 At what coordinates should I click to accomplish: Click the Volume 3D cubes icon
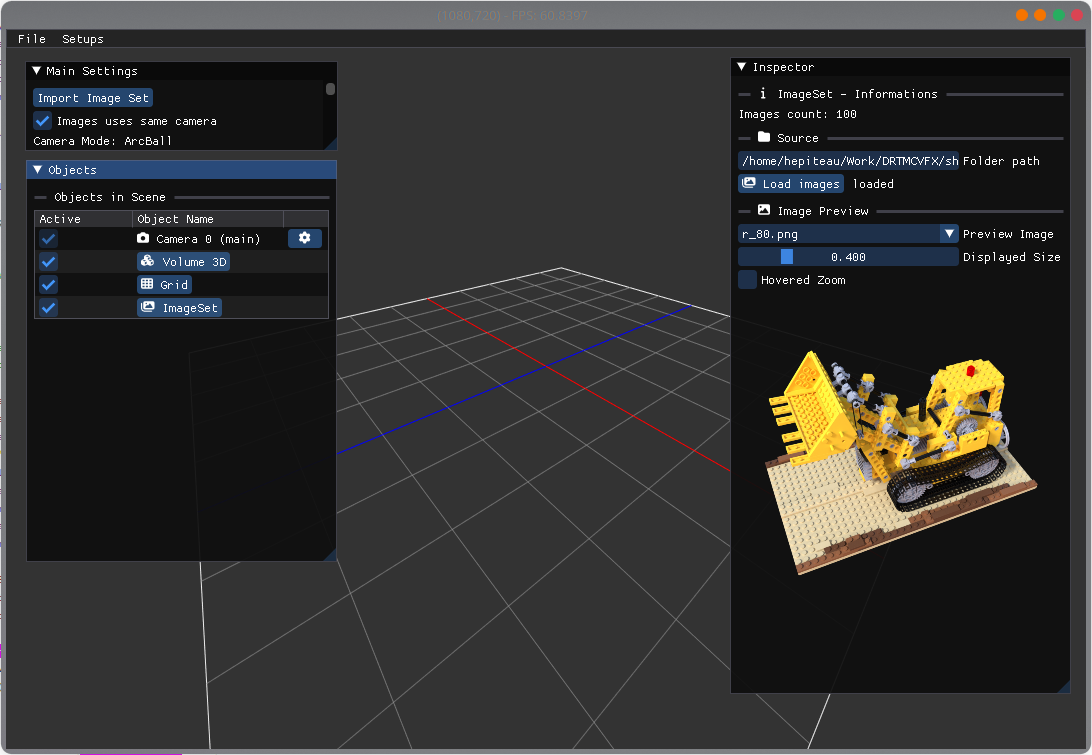148,261
